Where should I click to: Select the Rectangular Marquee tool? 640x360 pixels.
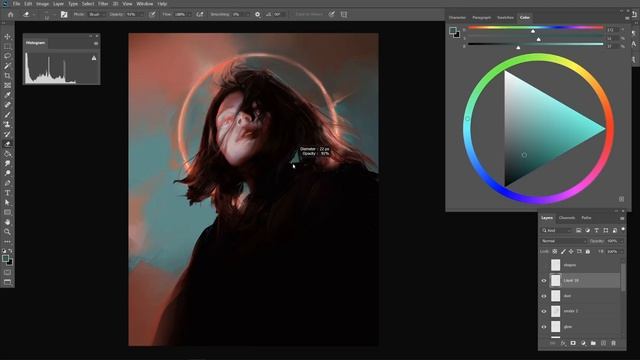tap(7, 47)
